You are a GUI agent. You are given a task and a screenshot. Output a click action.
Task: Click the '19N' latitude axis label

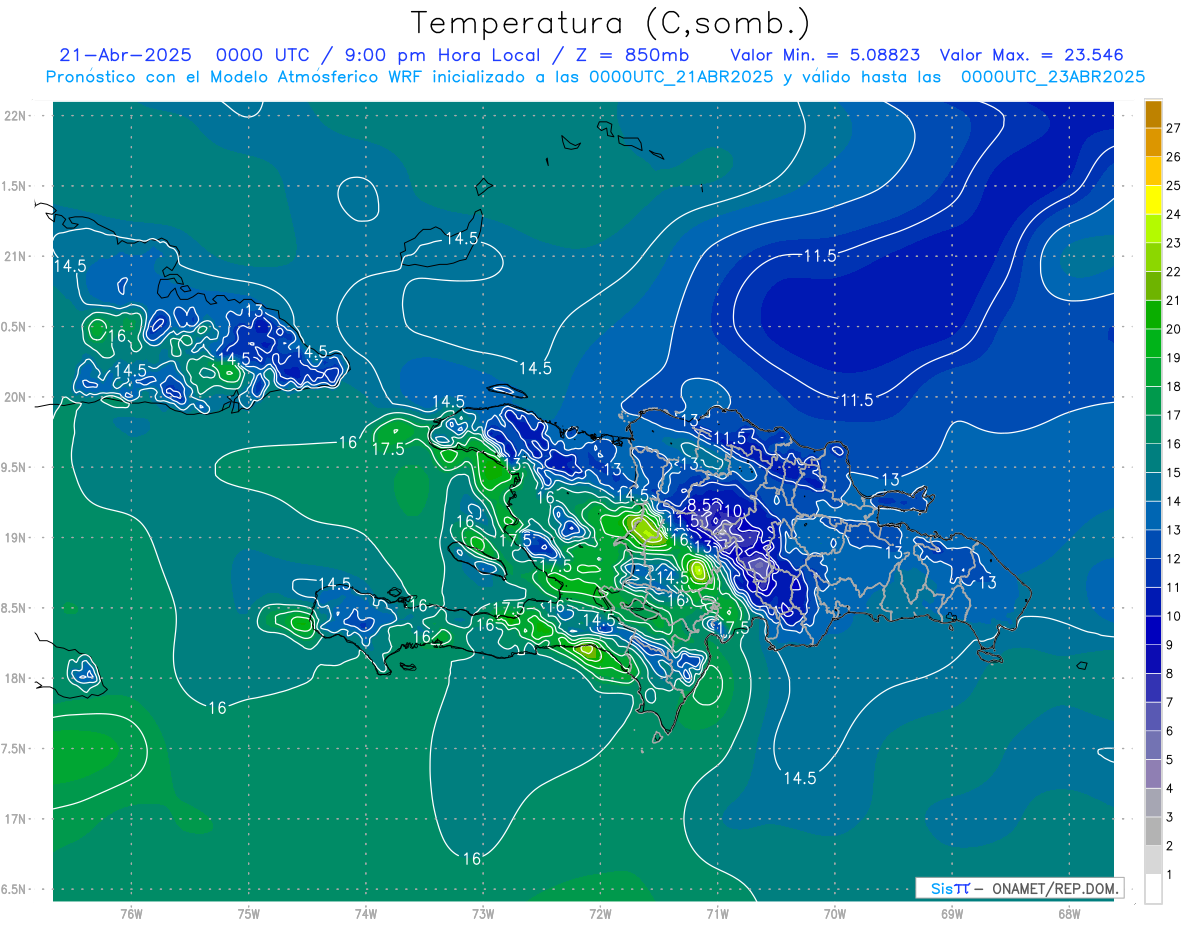tap(15, 537)
